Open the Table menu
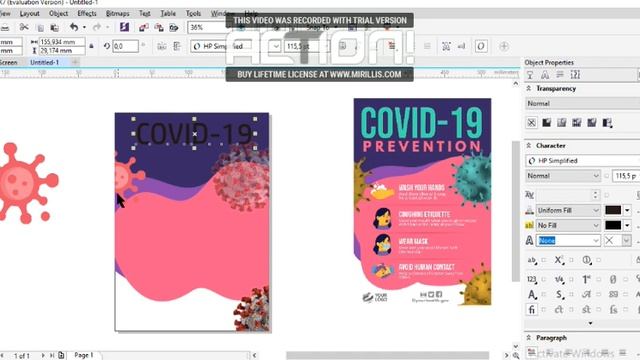This screenshot has width=640, height=360. click(168, 13)
